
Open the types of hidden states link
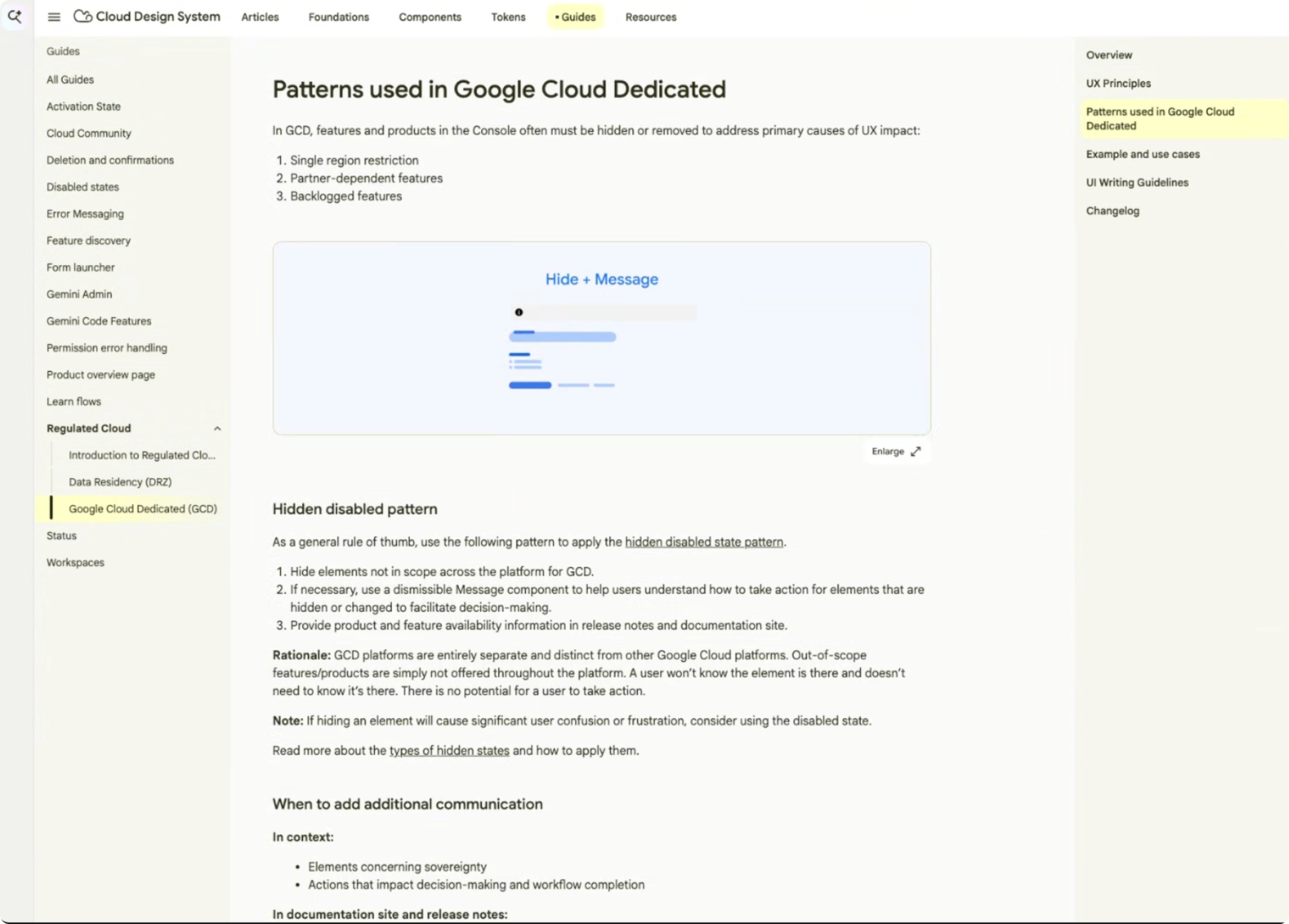pyautogui.click(x=449, y=750)
